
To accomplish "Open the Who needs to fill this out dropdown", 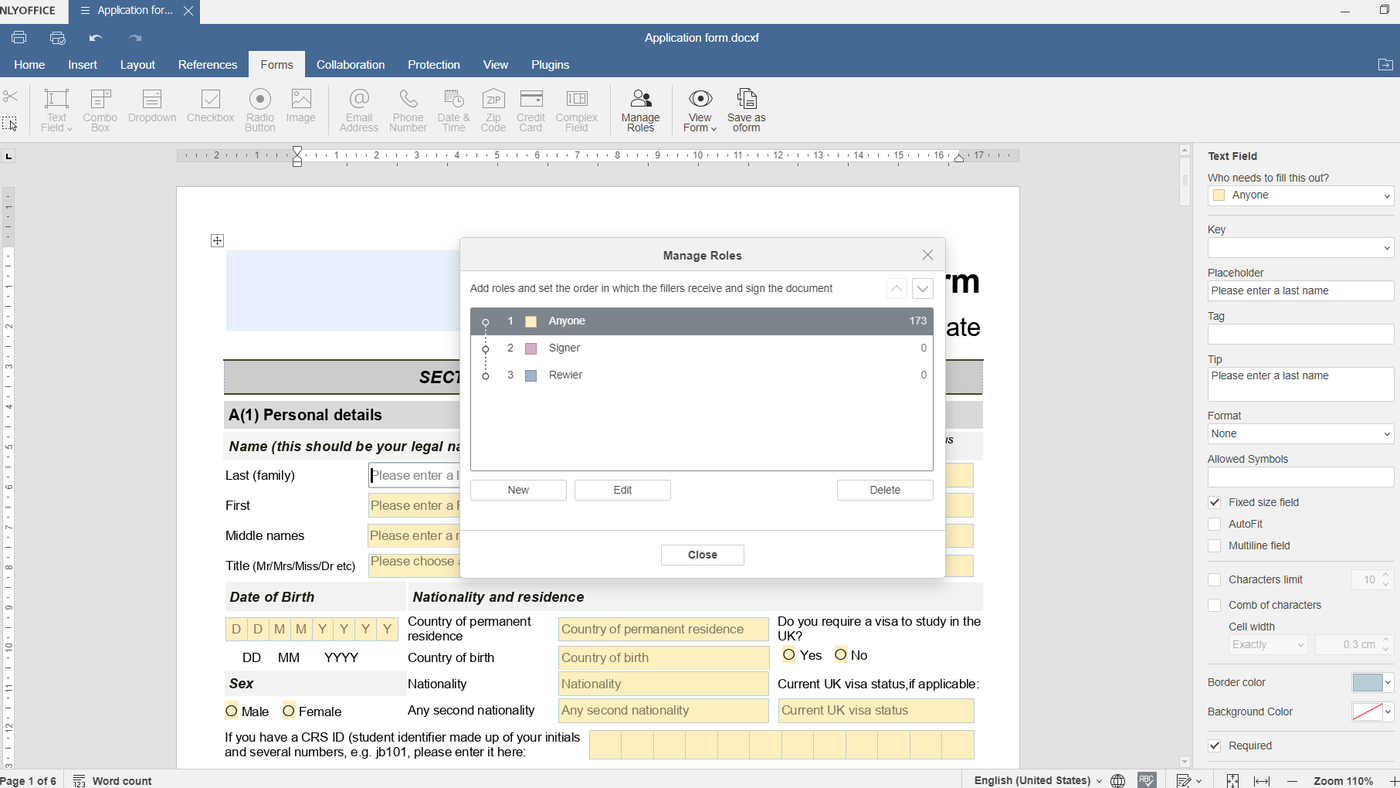I will (x=1300, y=194).
